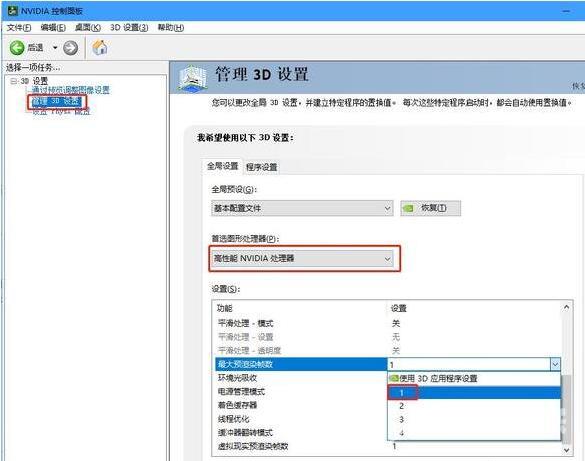Click the grey Forward arrow icon
The height and width of the screenshot is (461, 585).
pos(71,48)
